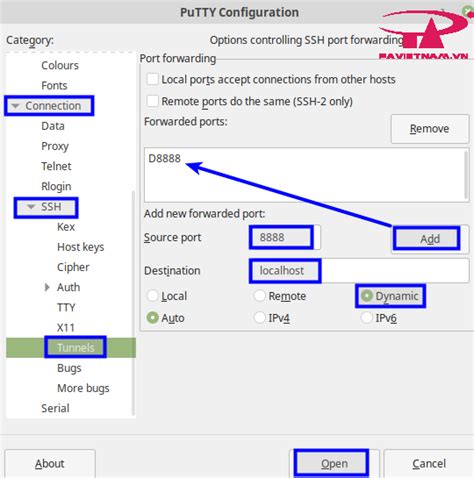Select the D8888 forwarded port entry
This screenshot has height=478, width=474.
(164, 158)
